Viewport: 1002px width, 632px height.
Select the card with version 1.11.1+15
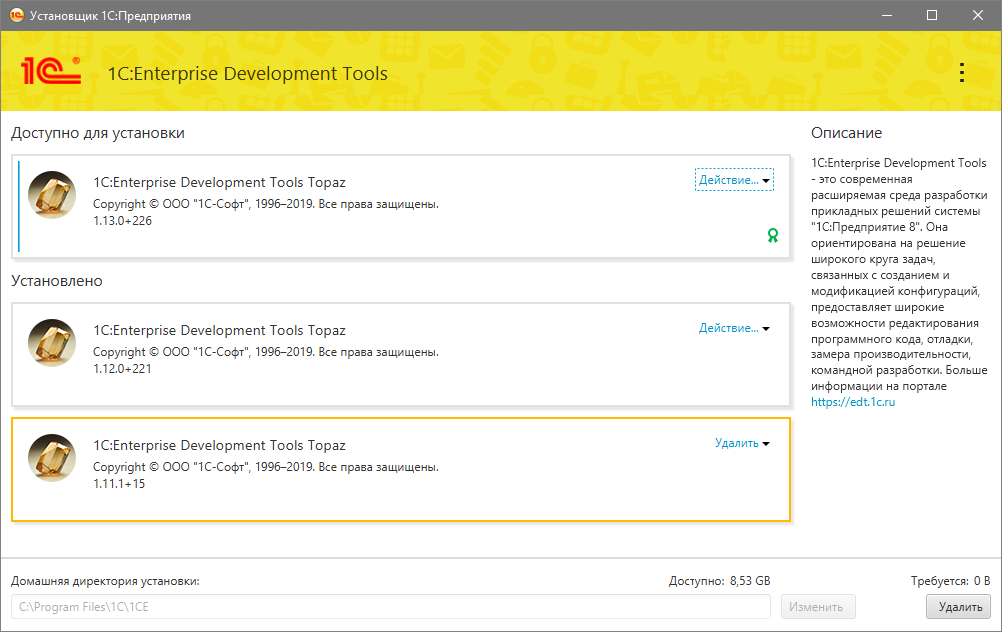pyautogui.click(x=401, y=470)
